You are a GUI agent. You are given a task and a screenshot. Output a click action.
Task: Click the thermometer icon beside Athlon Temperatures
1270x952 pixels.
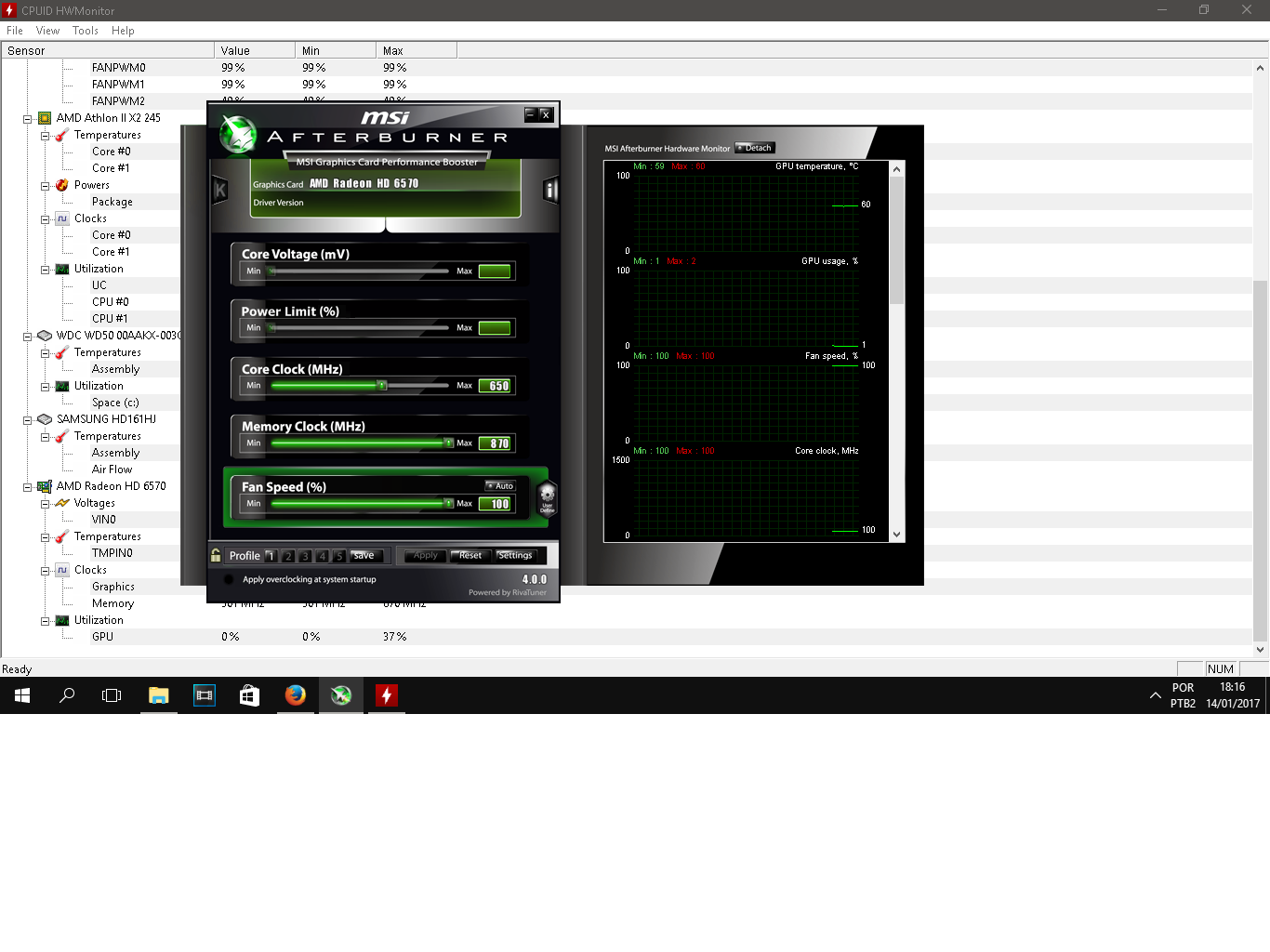click(x=62, y=135)
